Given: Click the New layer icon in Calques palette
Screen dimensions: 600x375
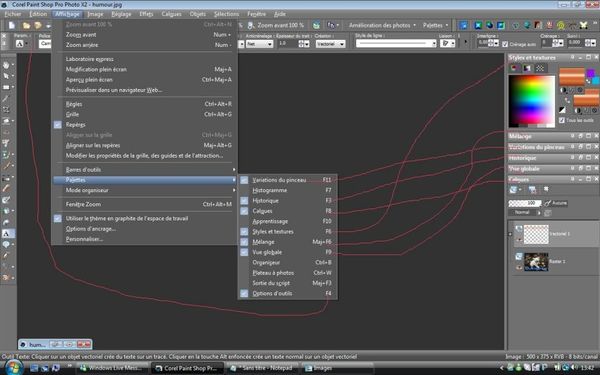Looking at the screenshot, I should click(x=514, y=189).
